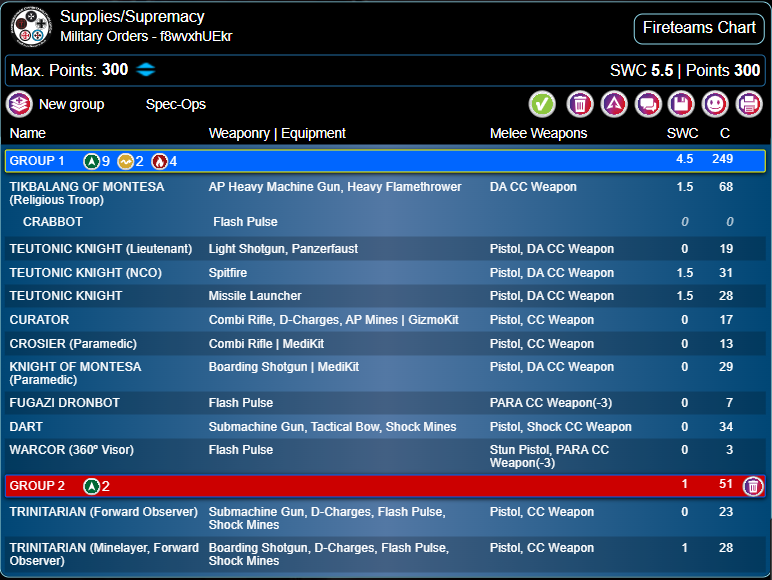Click the smiley face icon
The width and height of the screenshot is (772, 580).
[714, 104]
